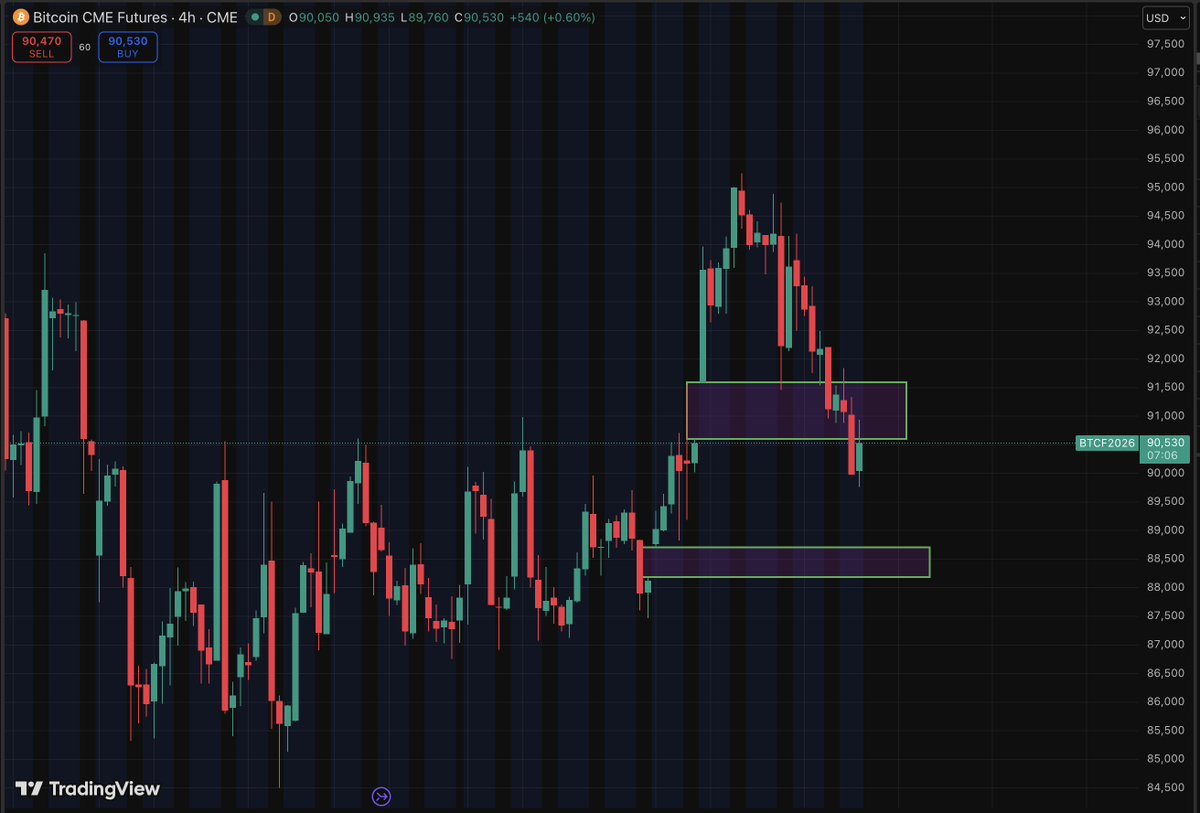Click the 95,000 price axis label
Screen dimensions: 1200x813
pyautogui.click(x=1166, y=187)
